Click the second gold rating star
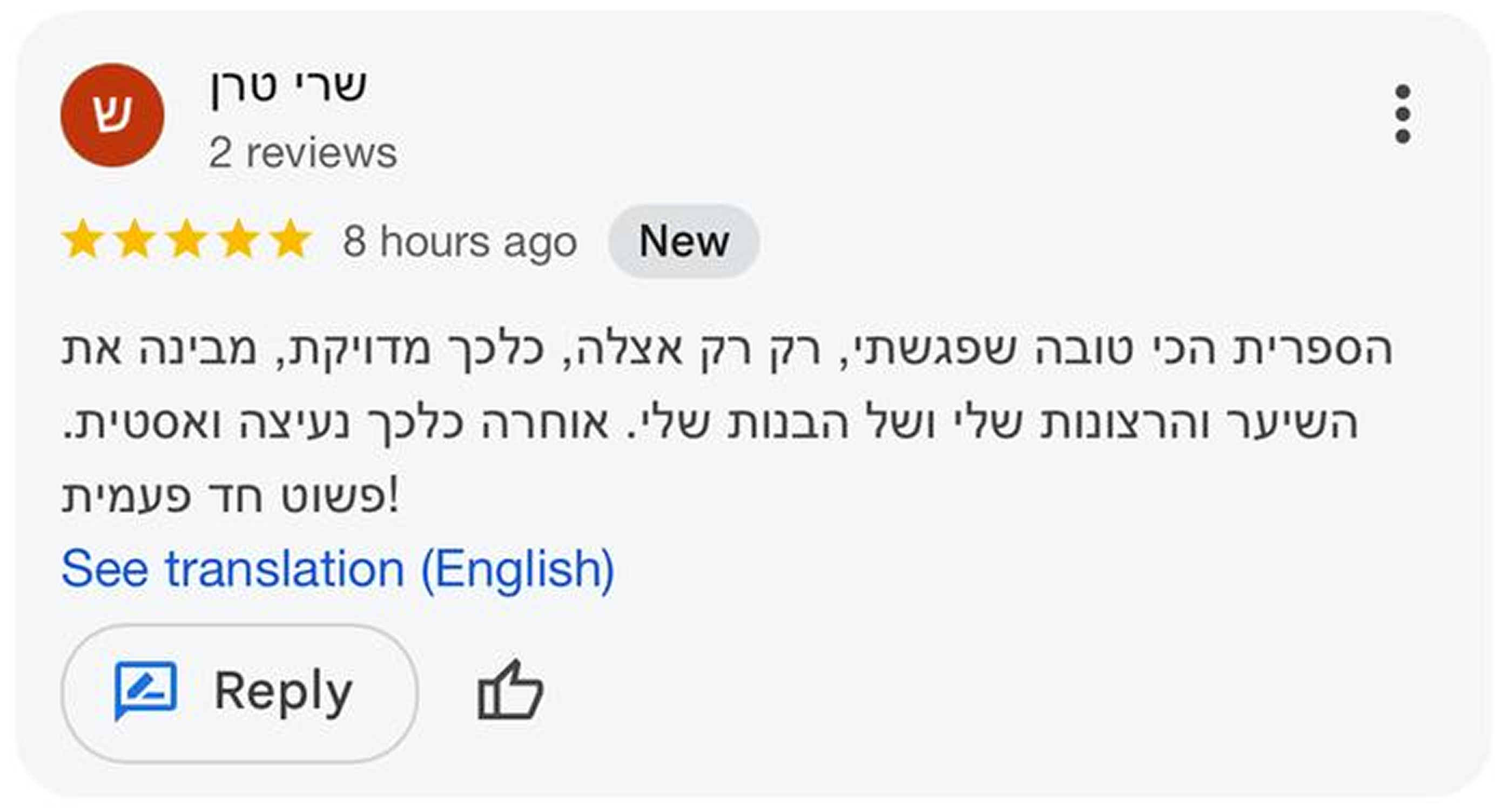1508x812 pixels. [135, 240]
